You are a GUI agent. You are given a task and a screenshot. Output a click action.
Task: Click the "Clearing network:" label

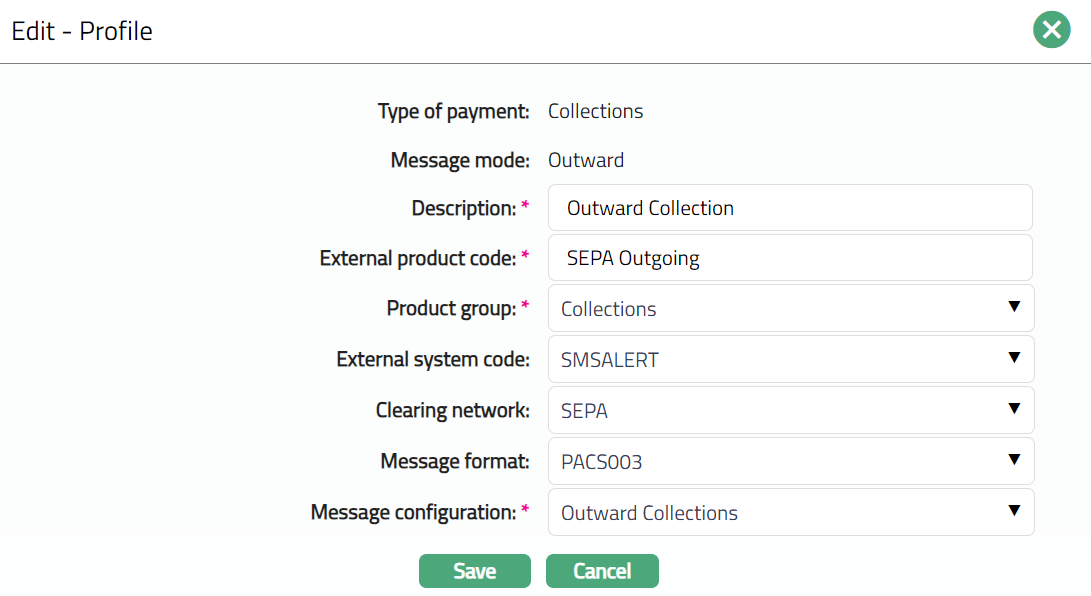[452, 411]
